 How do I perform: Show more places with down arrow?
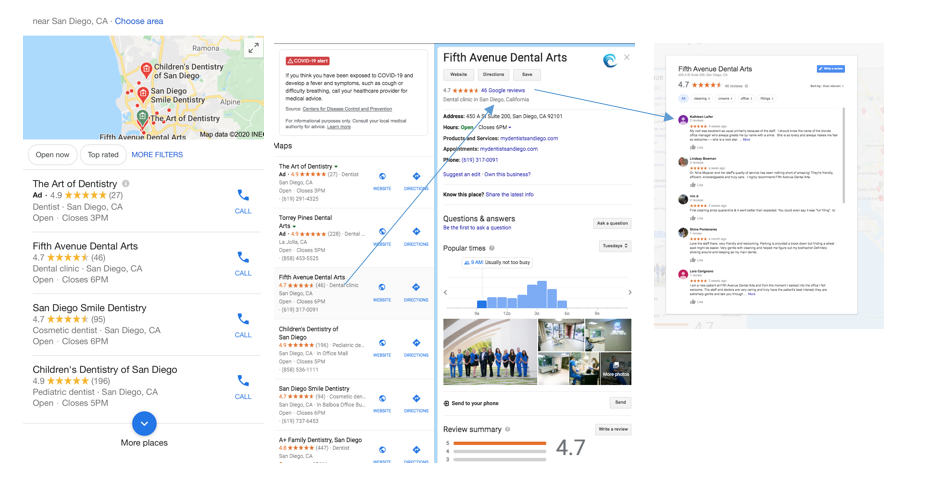144,423
